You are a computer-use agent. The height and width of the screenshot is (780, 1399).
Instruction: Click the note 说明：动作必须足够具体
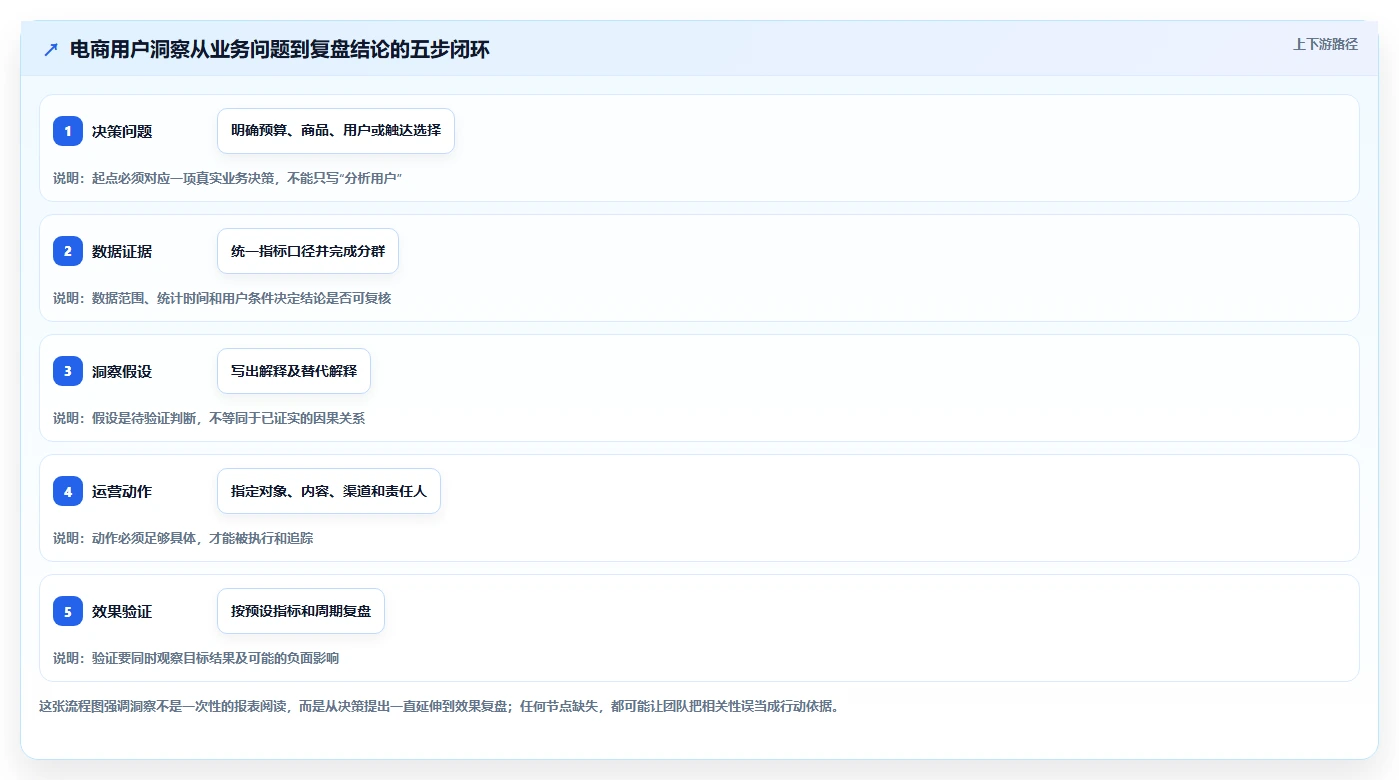(183, 538)
